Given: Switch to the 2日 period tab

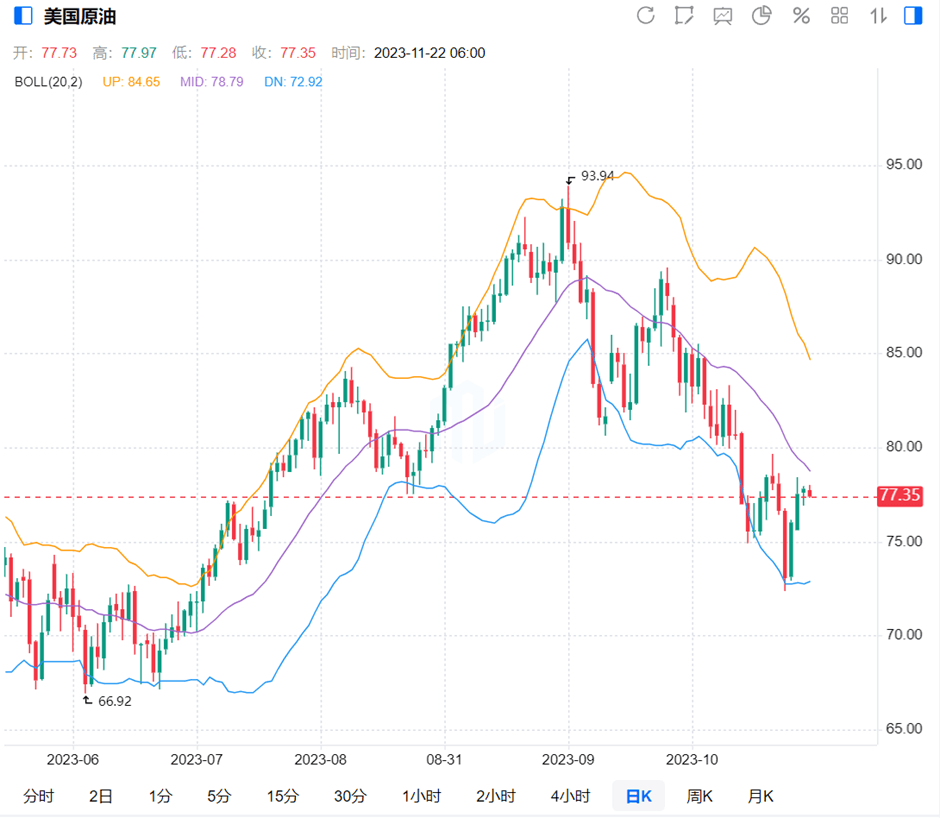Looking at the screenshot, I should click(x=100, y=796).
